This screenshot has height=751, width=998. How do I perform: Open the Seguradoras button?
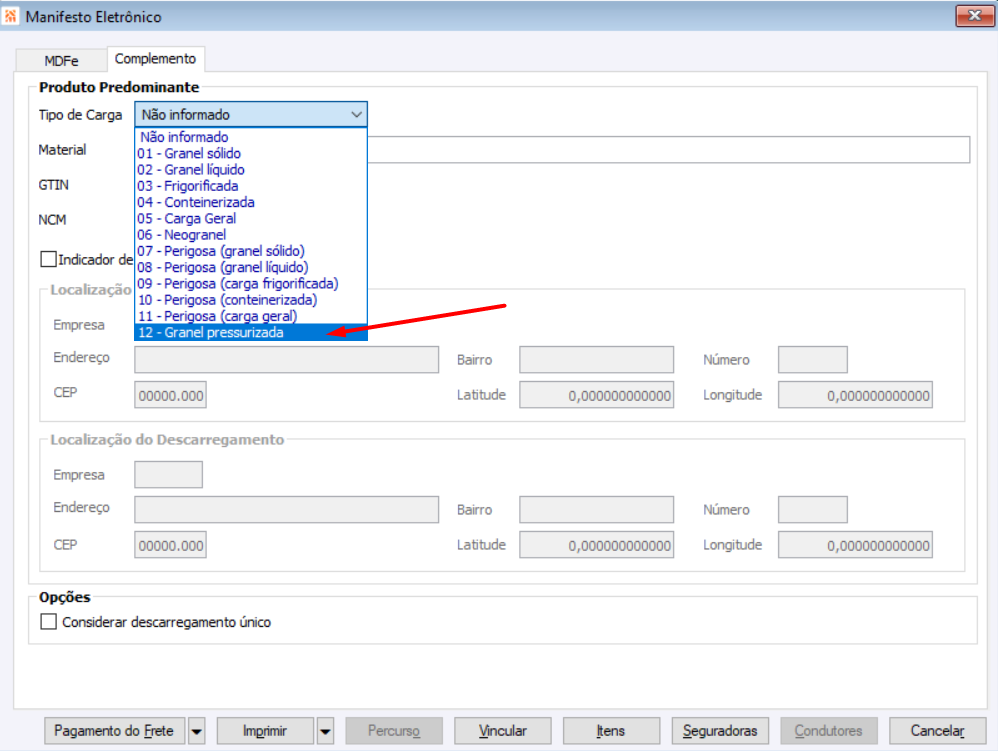coord(720,731)
